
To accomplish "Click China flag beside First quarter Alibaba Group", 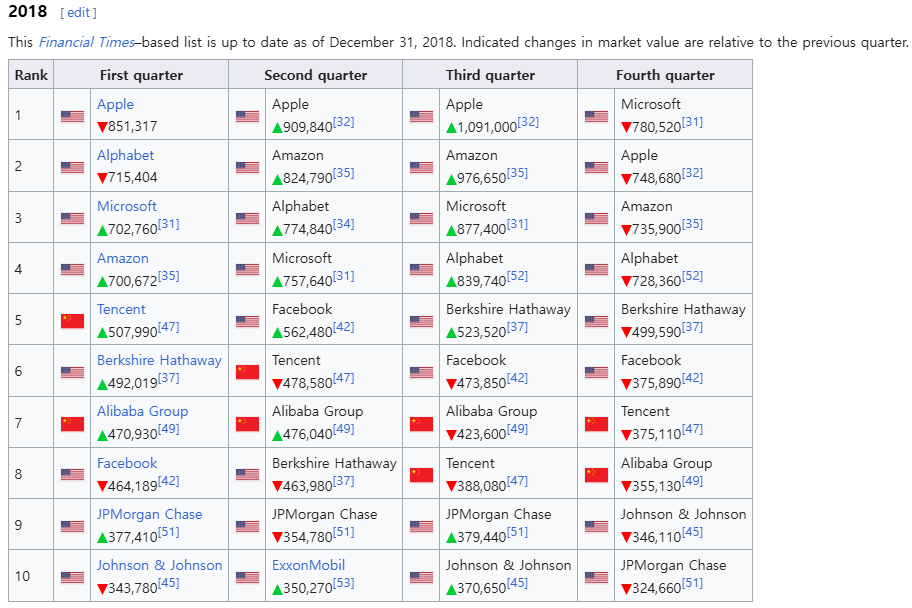I will tap(72, 424).
